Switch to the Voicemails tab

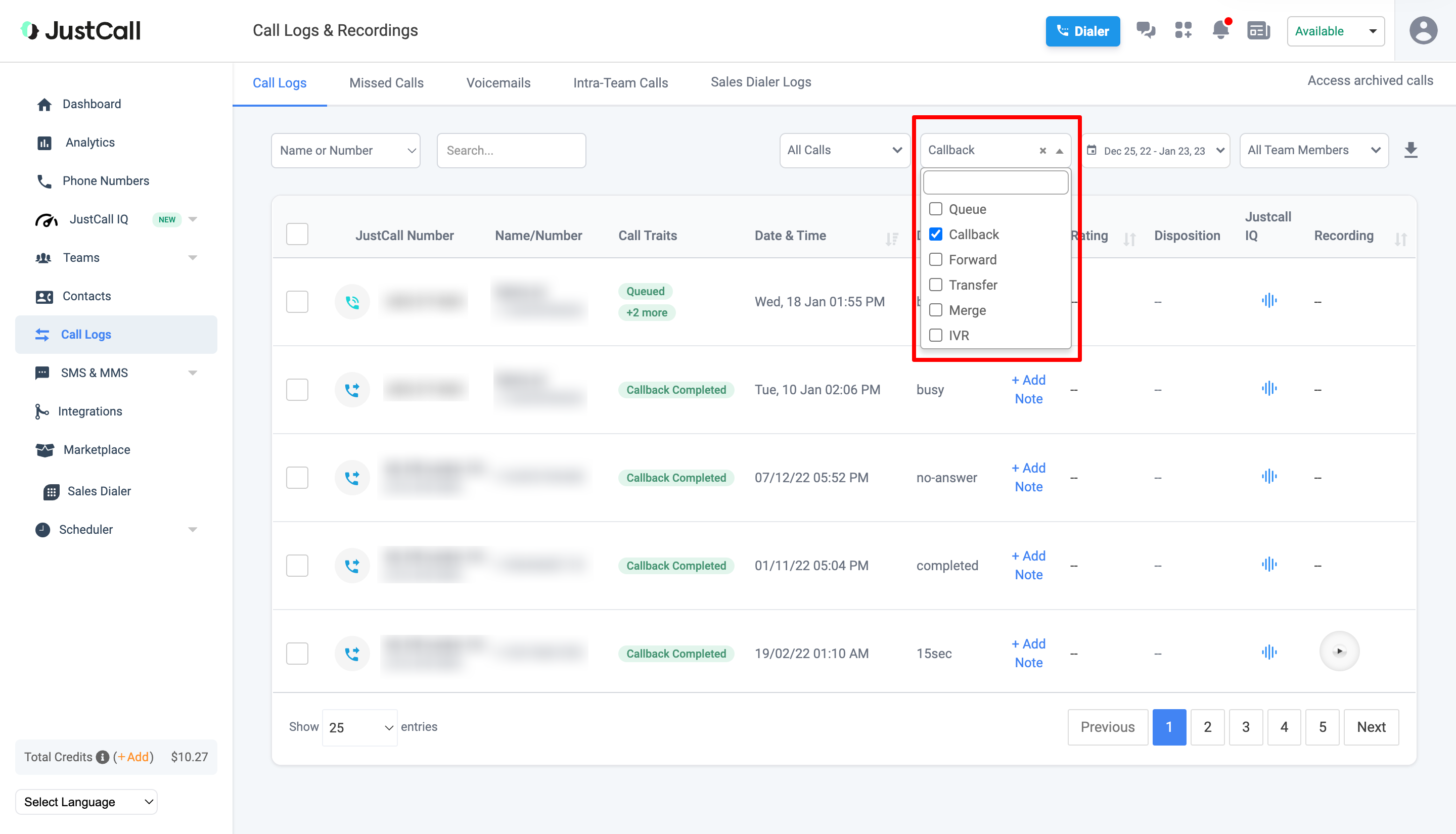click(498, 83)
